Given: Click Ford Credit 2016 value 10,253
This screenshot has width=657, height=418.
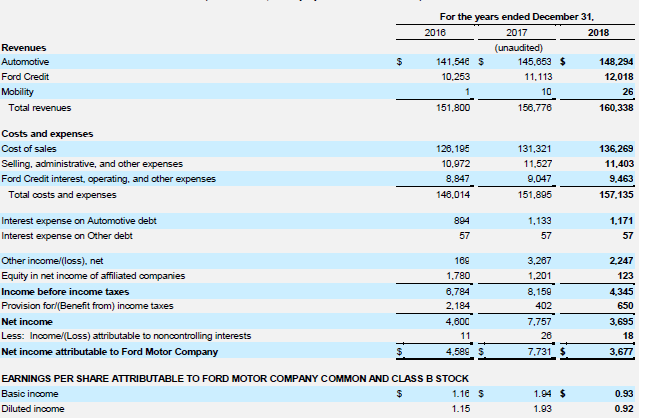Looking at the screenshot, I should click(x=455, y=77).
